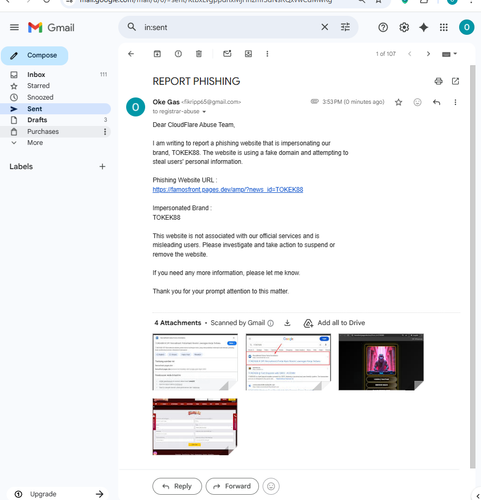Open first attachment with blue button
Viewport: 481px width, 500px height.
click(195, 362)
